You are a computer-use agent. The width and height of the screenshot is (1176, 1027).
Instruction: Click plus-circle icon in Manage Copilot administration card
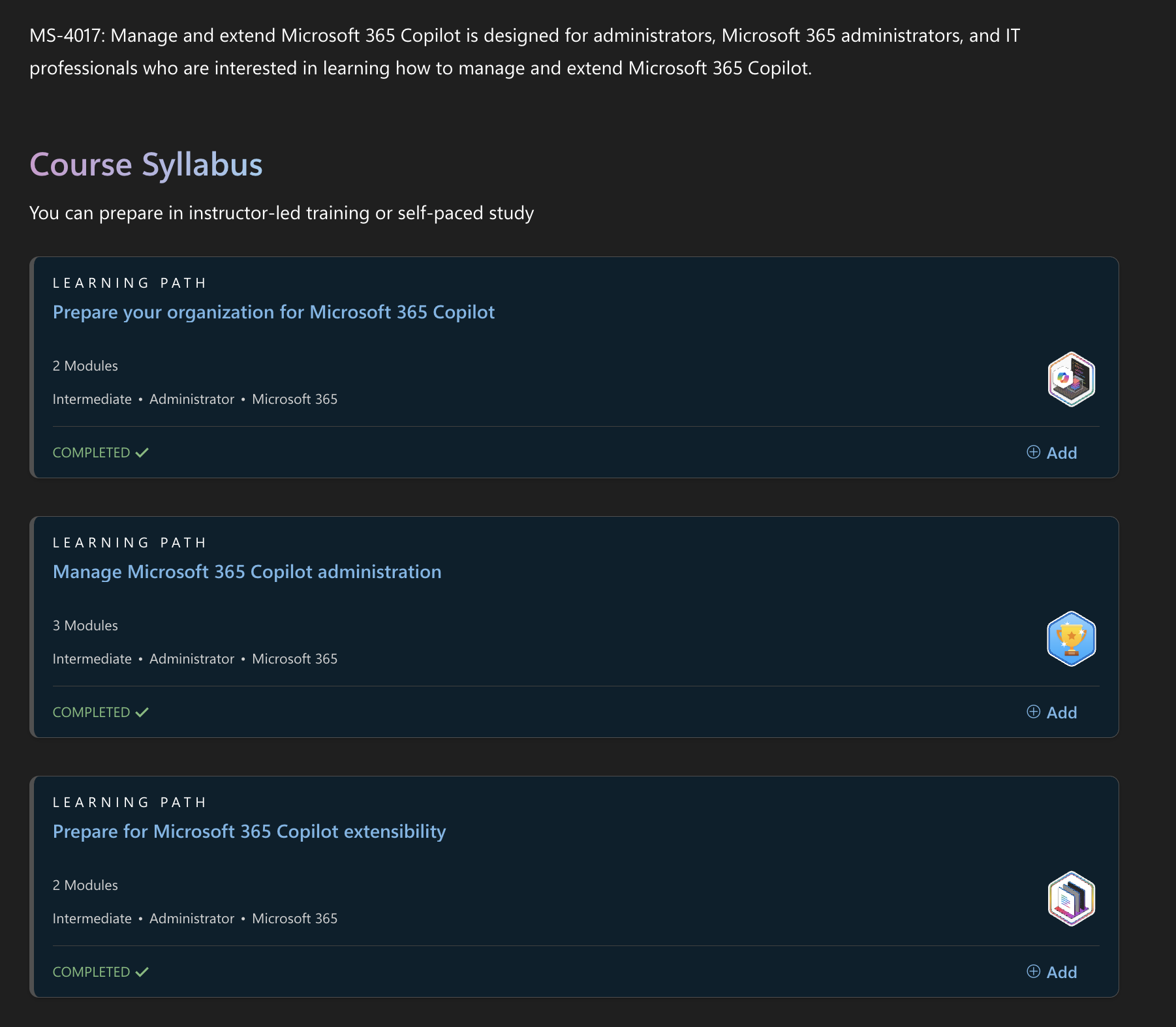1033,712
